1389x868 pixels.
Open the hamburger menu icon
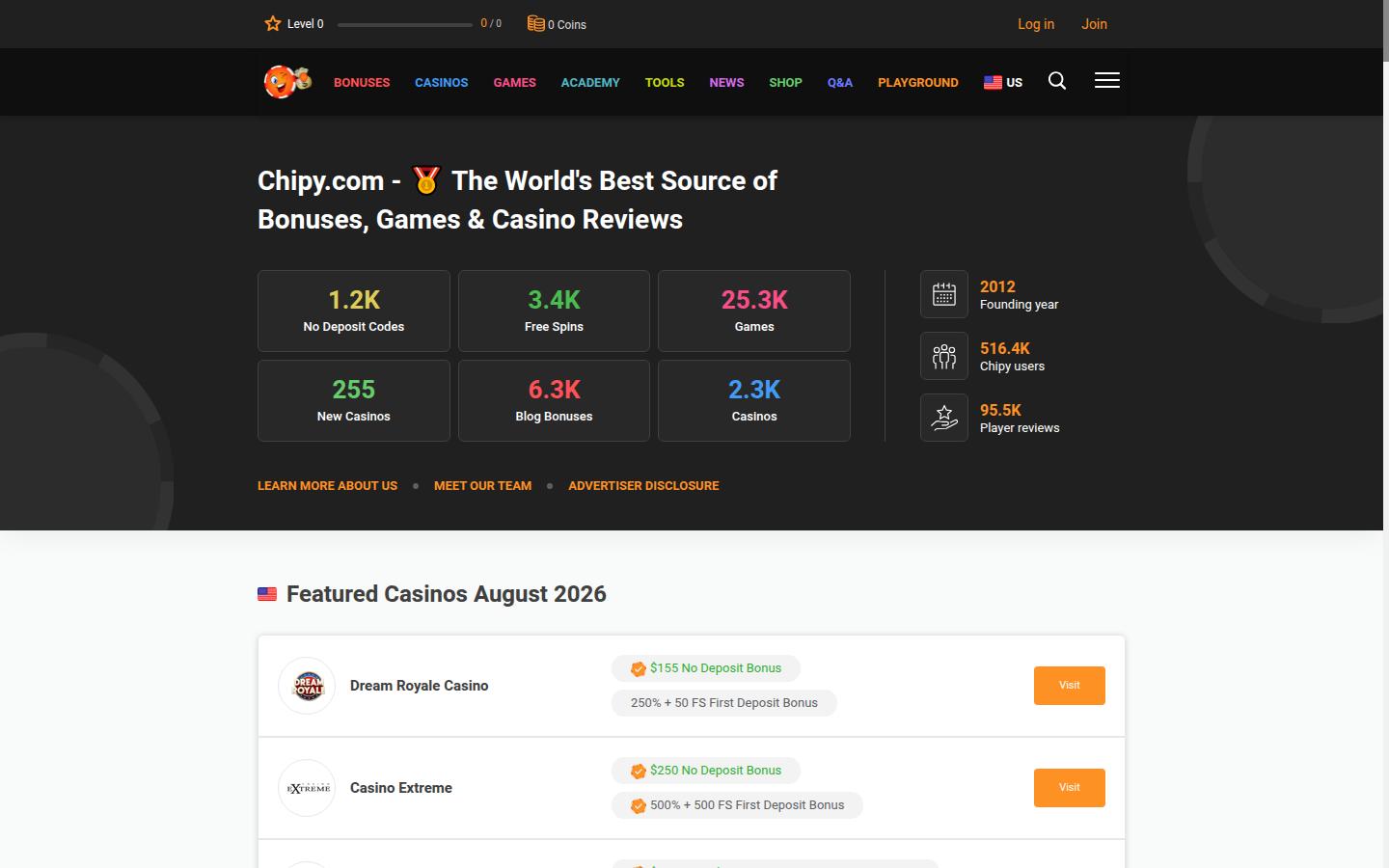(x=1107, y=81)
